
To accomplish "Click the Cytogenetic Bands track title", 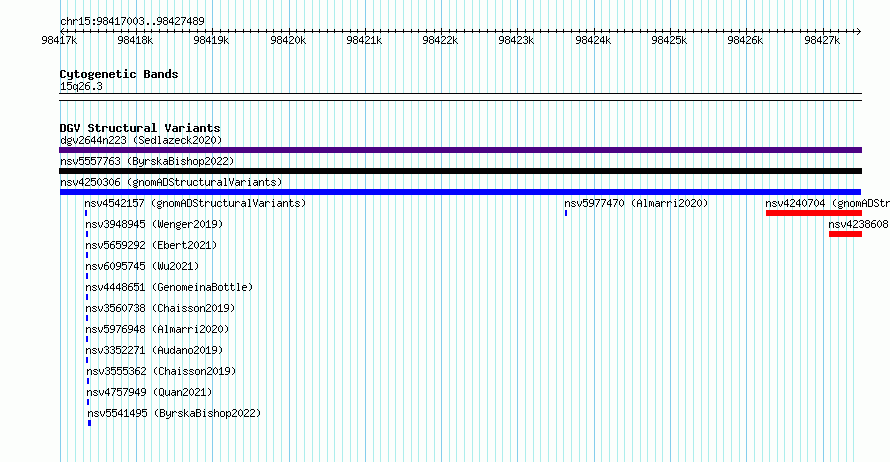I will point(119,74).
